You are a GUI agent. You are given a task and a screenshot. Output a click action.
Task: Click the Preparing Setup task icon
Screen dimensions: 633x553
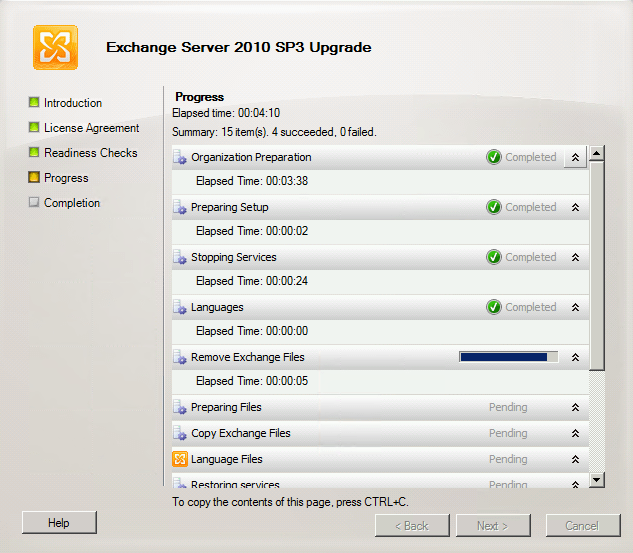[180, 207]
